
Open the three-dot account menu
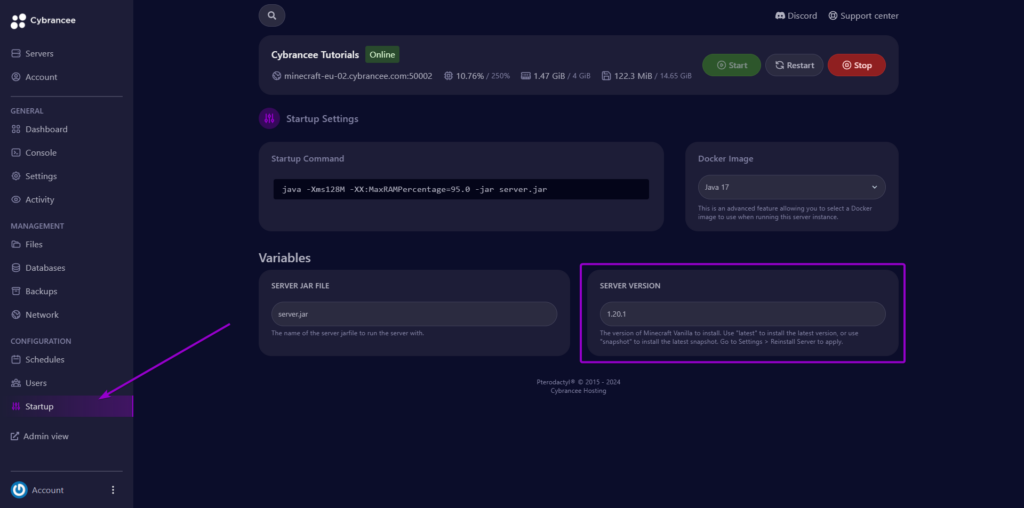point(113,490)
